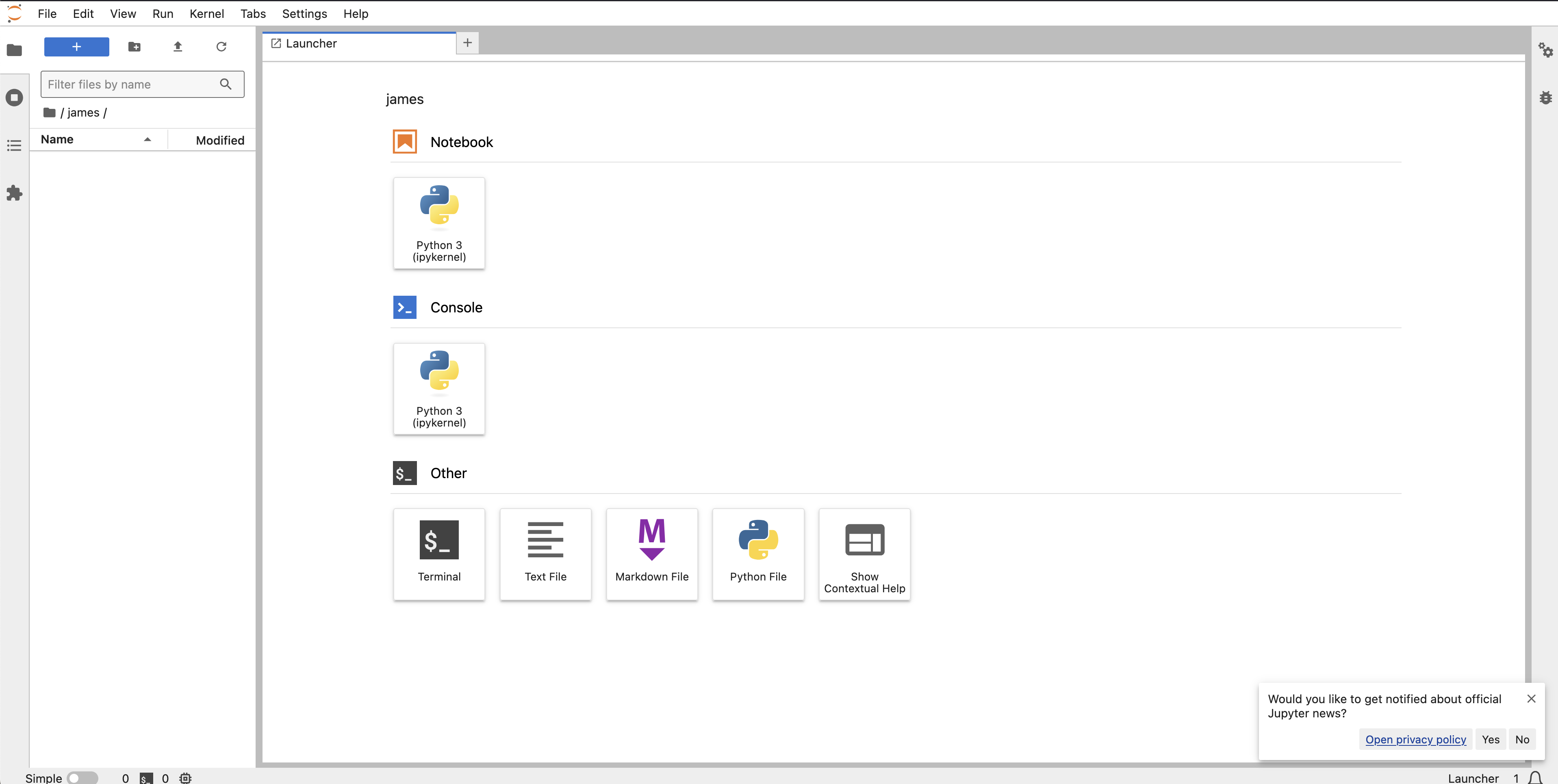The image size is (1558, 784).
Task: Click the Upload Files icon
Action: coord(178,47)
